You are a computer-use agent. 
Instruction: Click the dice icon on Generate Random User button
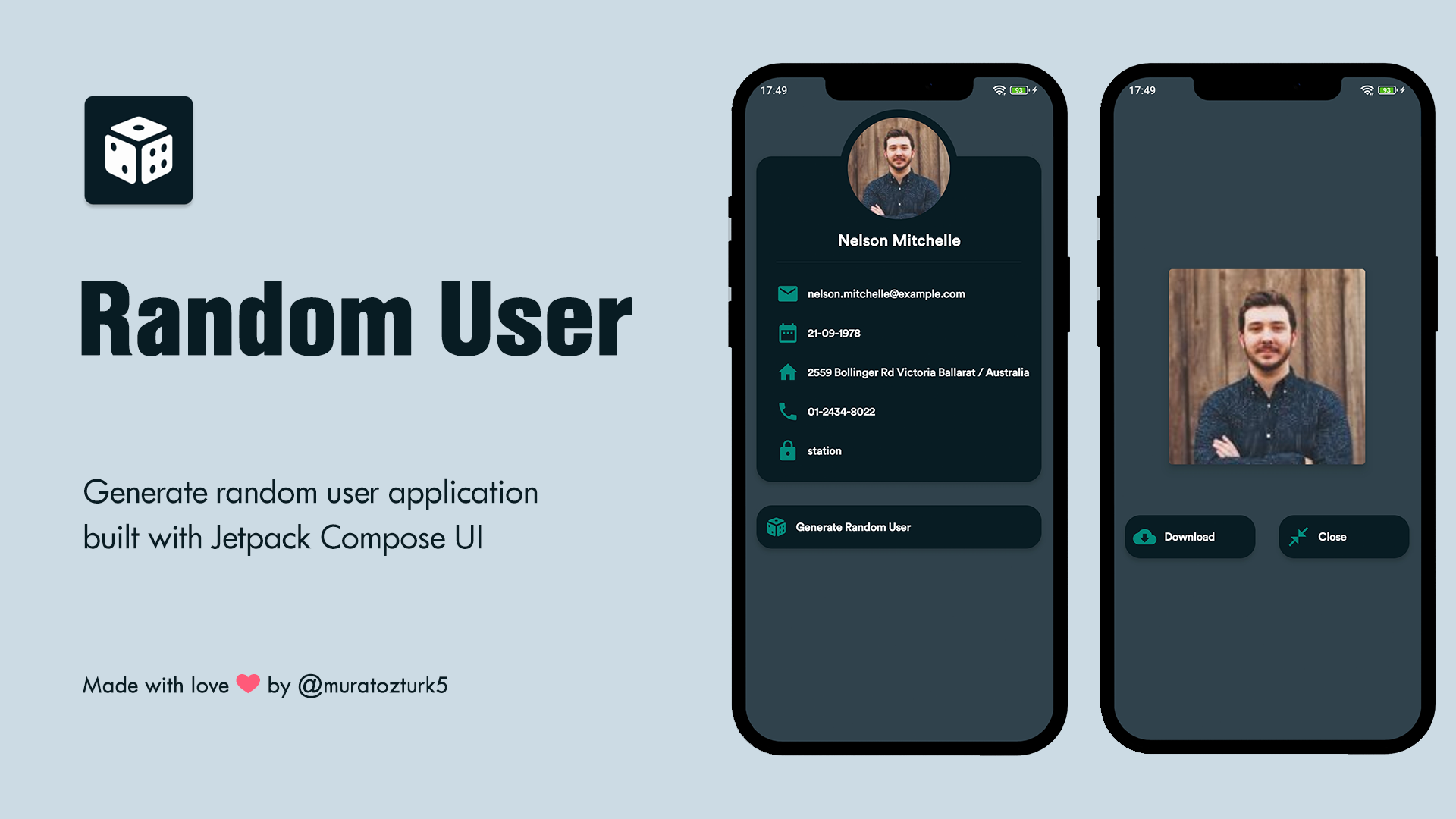pyautogui.click(x=778, y=527)
